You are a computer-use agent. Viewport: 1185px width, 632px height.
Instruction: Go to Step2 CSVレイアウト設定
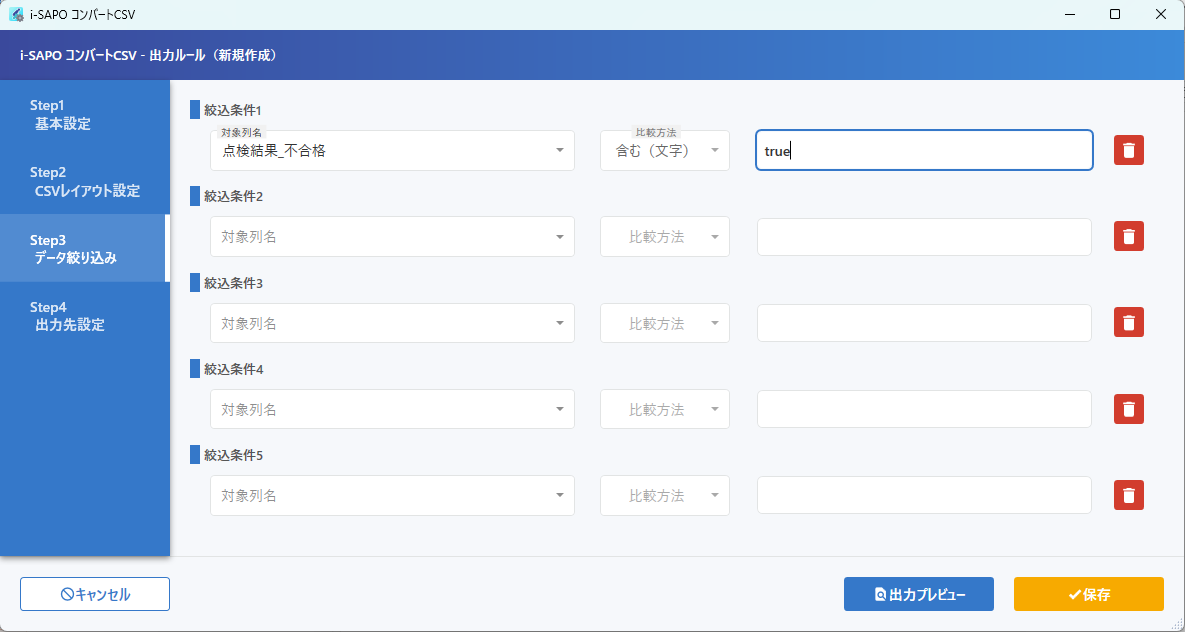pos(85,181)
